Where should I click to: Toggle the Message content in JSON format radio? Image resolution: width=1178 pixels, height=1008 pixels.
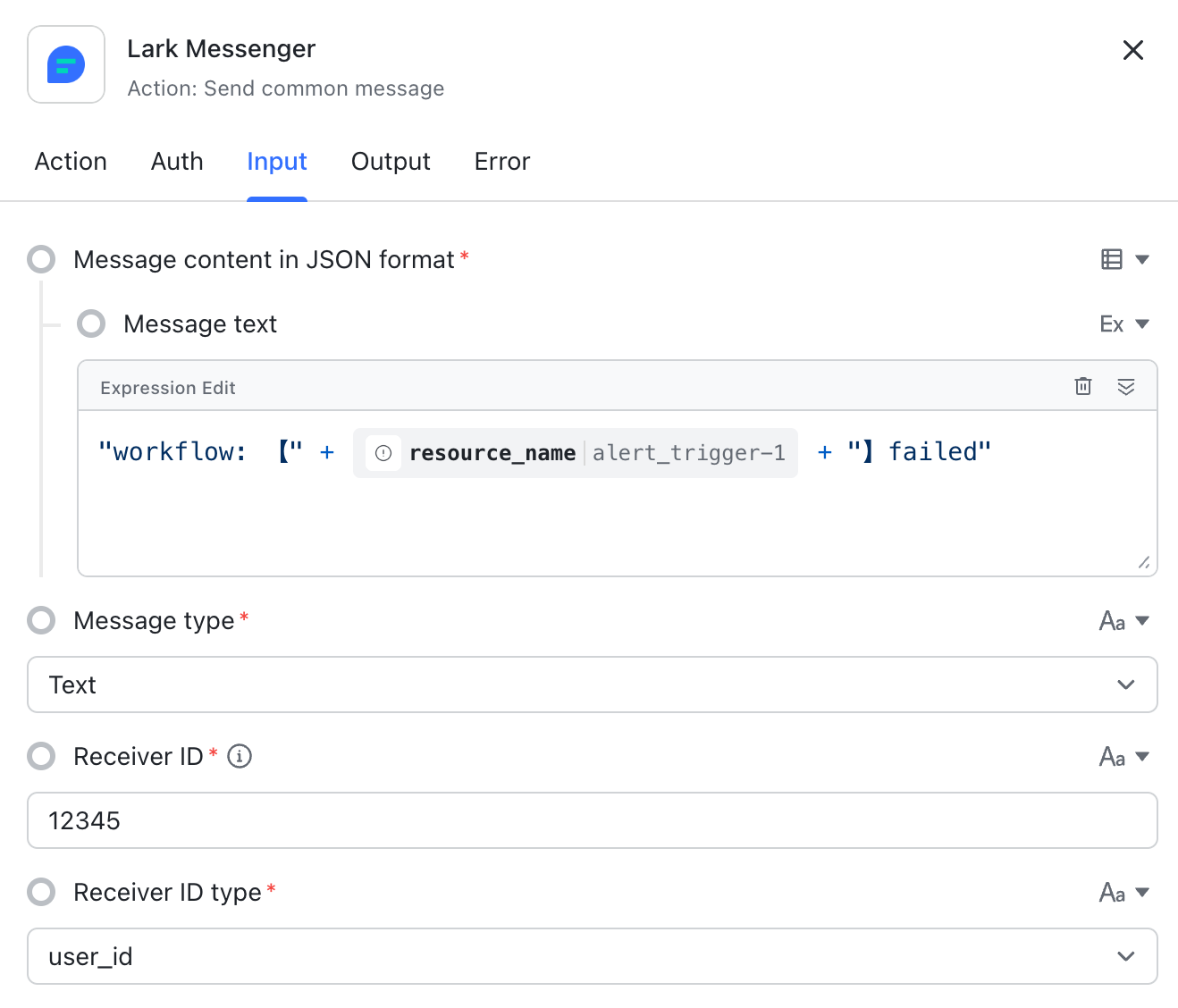41,259
